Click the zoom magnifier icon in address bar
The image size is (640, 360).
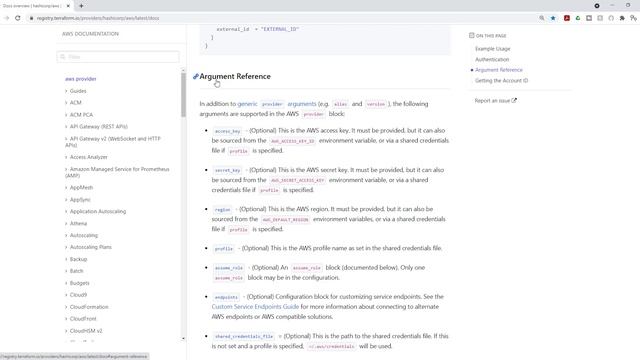coord(542,18)
